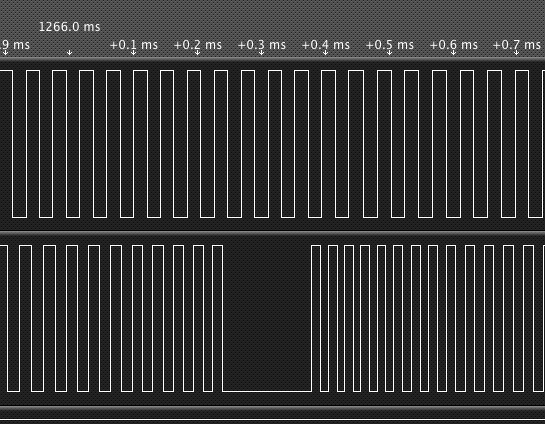Click the upper waveform pulse beneath +0.5 ms
This screenshot has width=545, height=424.
384,144
